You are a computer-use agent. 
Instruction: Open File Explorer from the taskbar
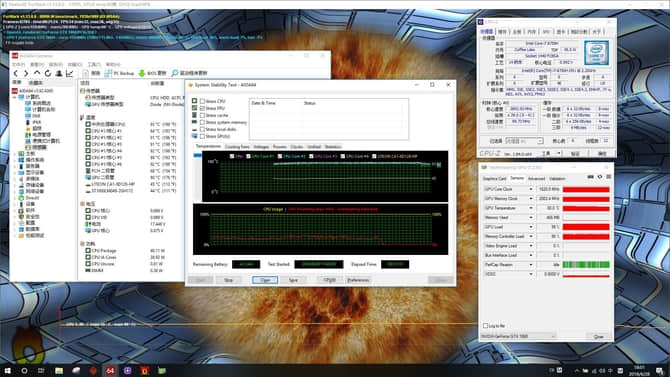click(59, 370)
